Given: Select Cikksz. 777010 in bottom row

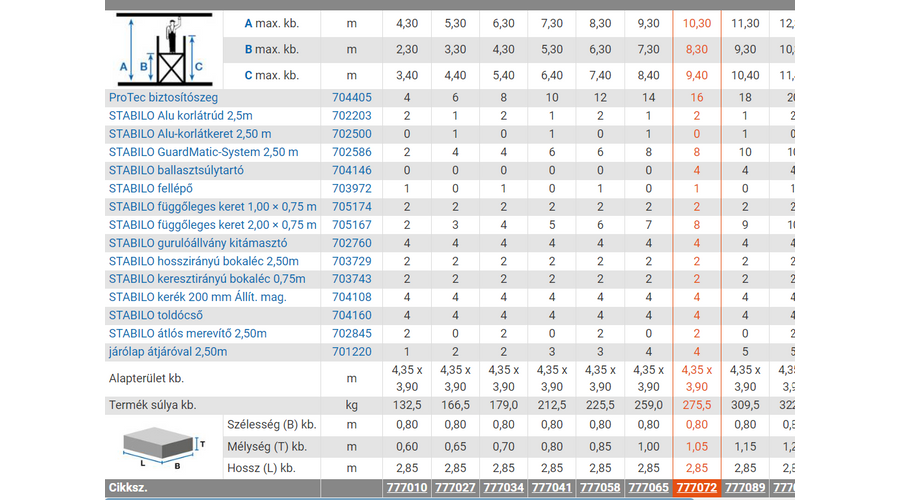Looking at the screenshot, I should (x=407, y=488).
